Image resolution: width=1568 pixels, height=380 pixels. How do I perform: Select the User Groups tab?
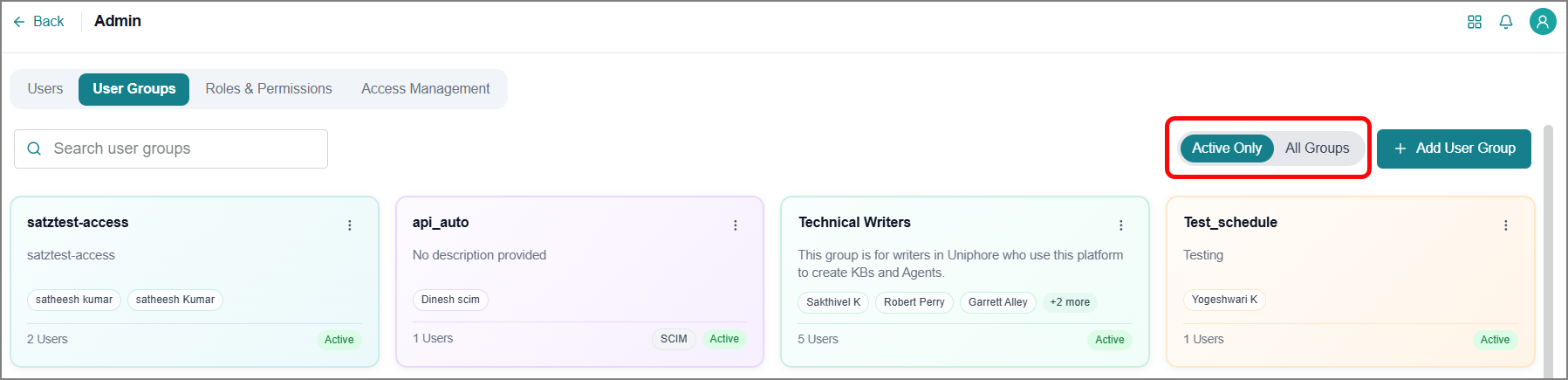[x=134, y=89]
